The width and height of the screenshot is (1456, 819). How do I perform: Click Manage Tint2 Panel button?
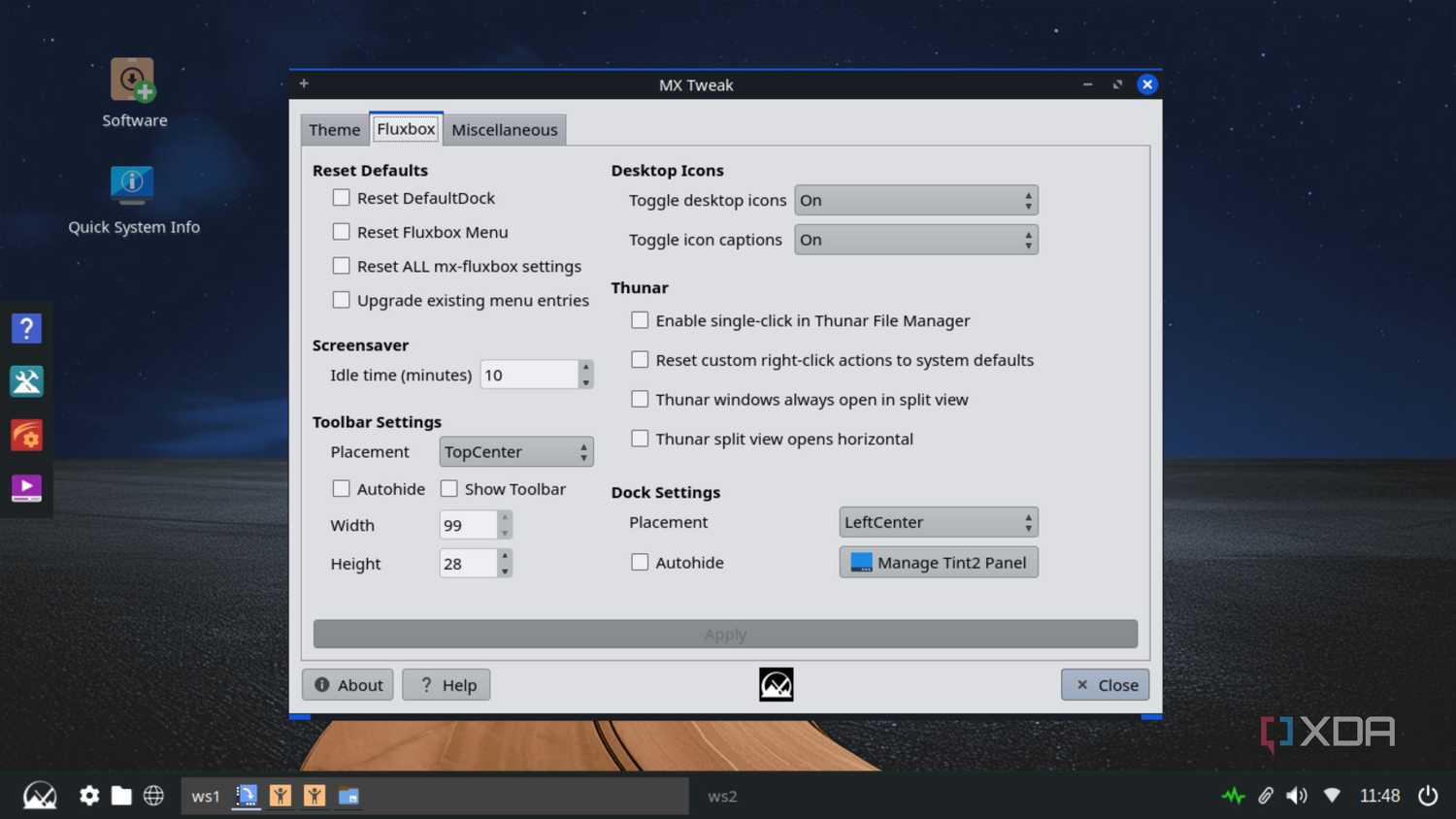939,562
